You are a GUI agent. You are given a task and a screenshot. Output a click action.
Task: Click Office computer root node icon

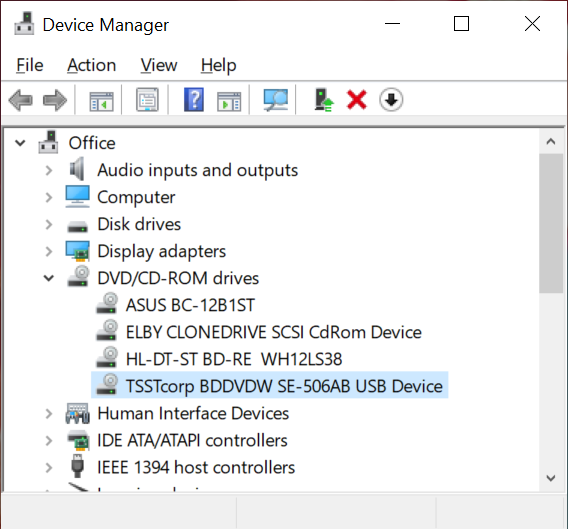tap(48, 142)
